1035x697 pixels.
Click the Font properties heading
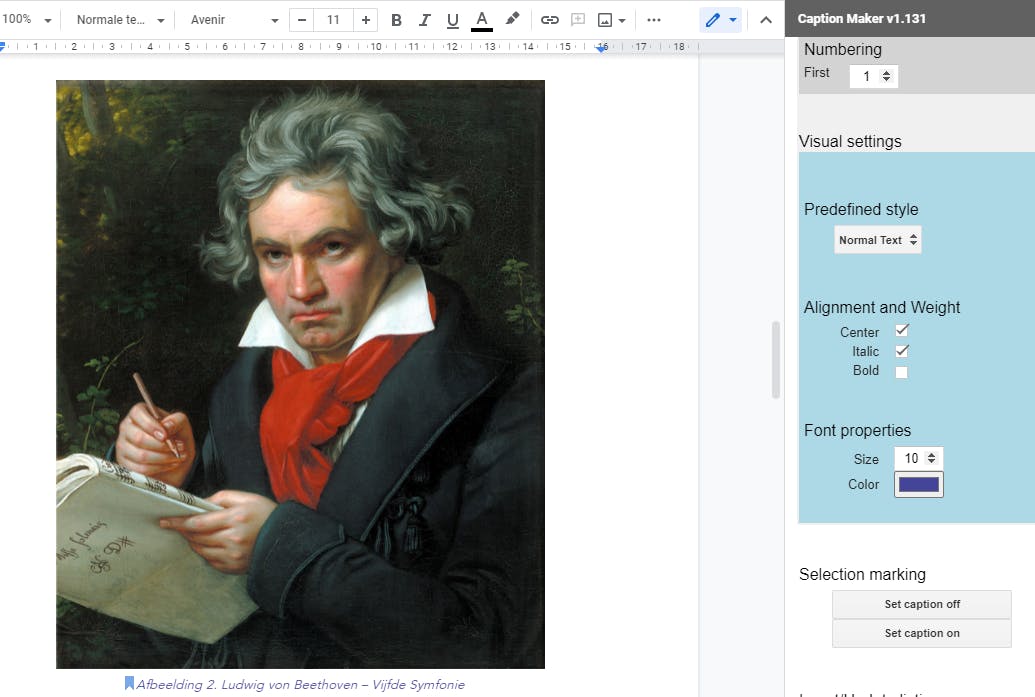(857, 430)
